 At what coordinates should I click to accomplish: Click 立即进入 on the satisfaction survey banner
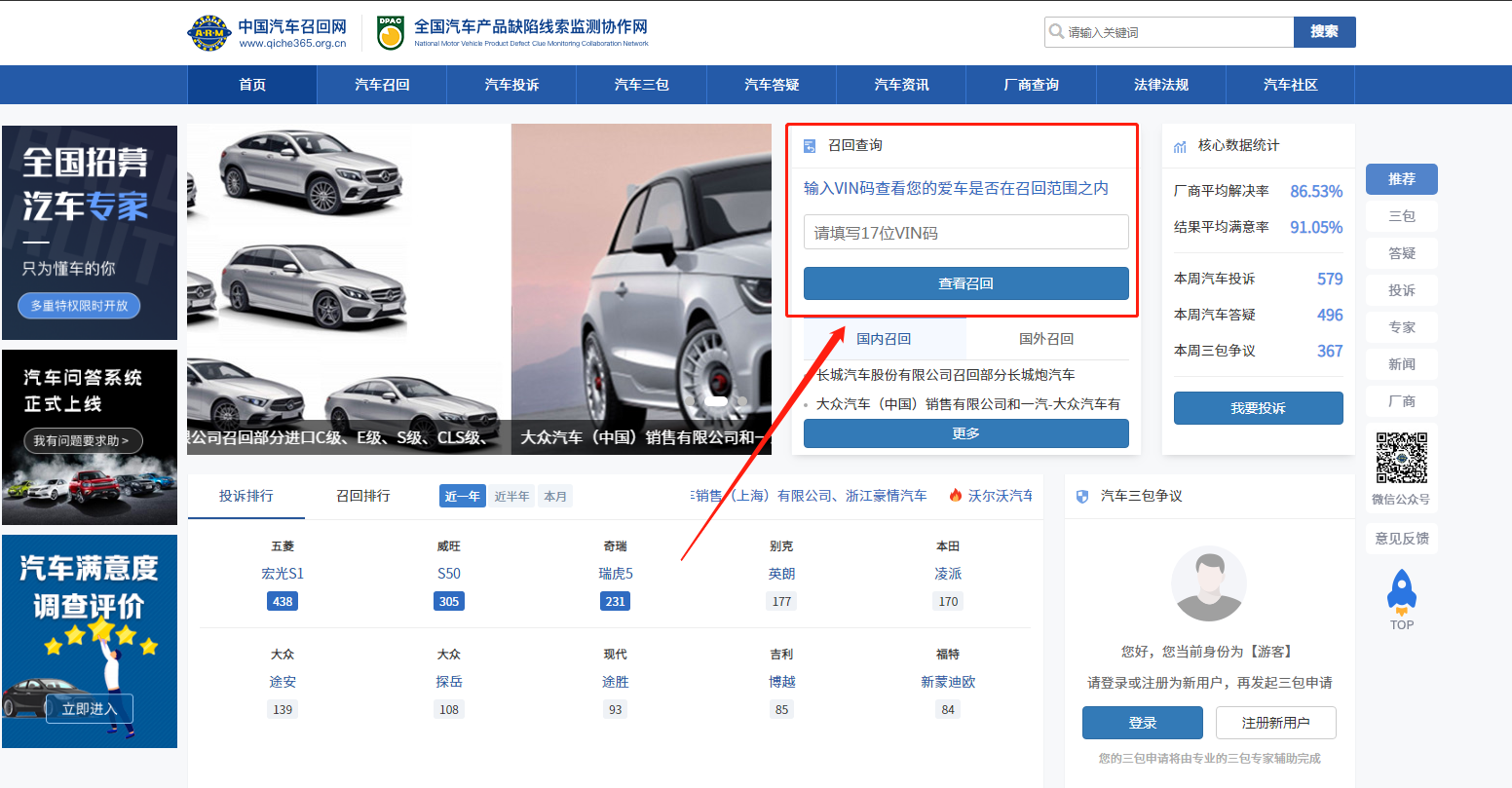coord(89,709)
